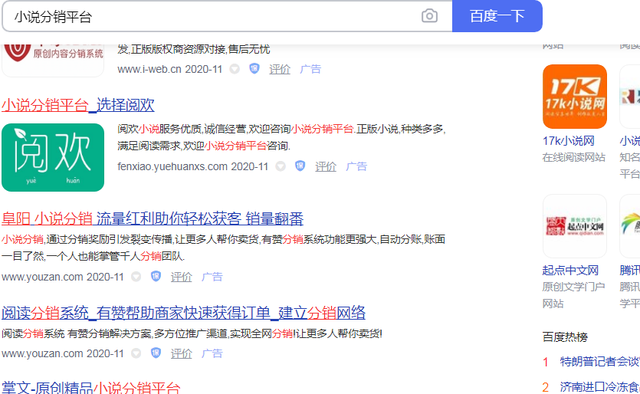Click heart icon on 阅读分销系统 result
This screenshot has height=394, width=640.
coord(136,353)
